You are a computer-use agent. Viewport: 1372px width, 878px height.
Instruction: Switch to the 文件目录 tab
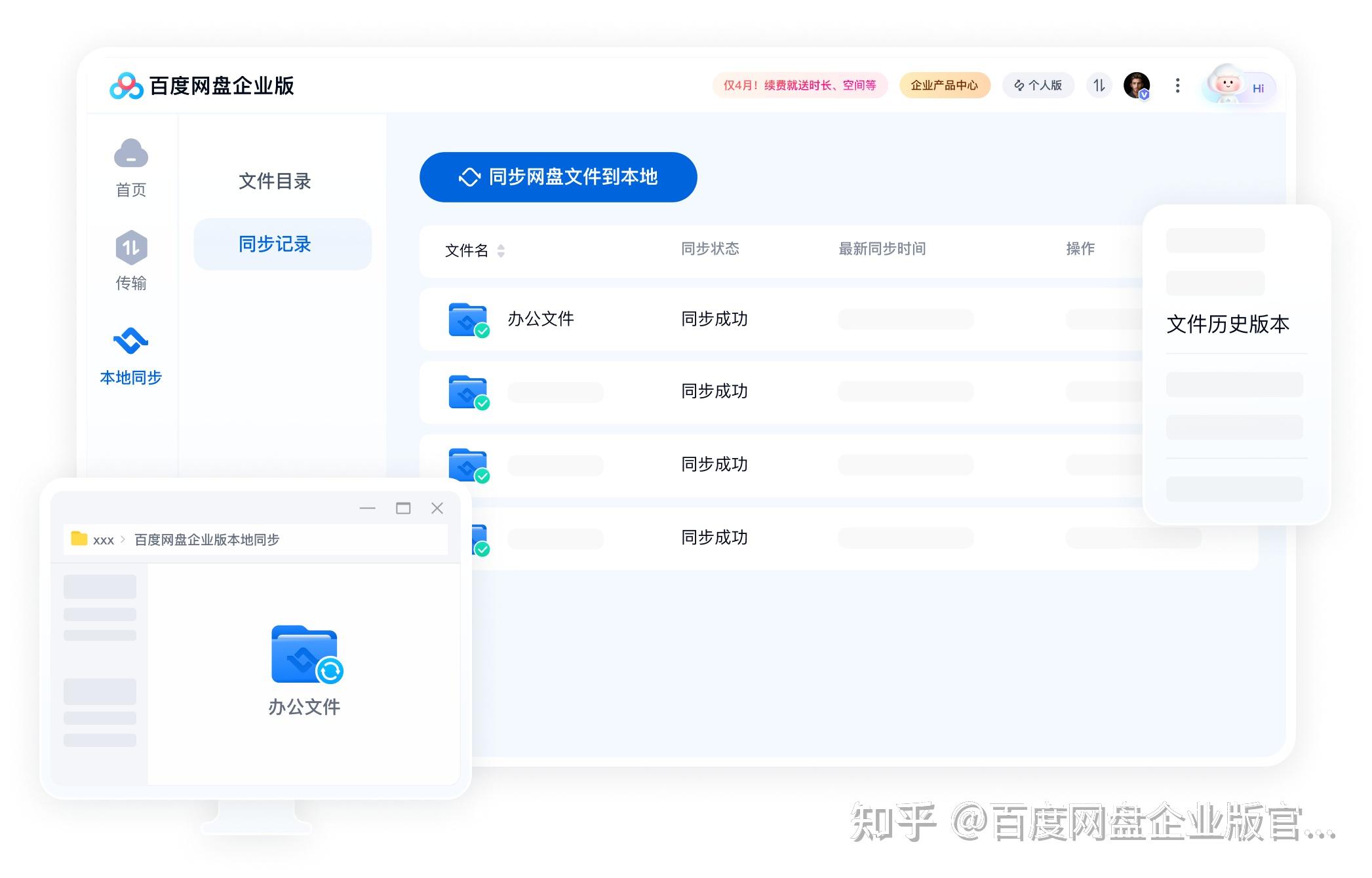(x=275, y=181)
